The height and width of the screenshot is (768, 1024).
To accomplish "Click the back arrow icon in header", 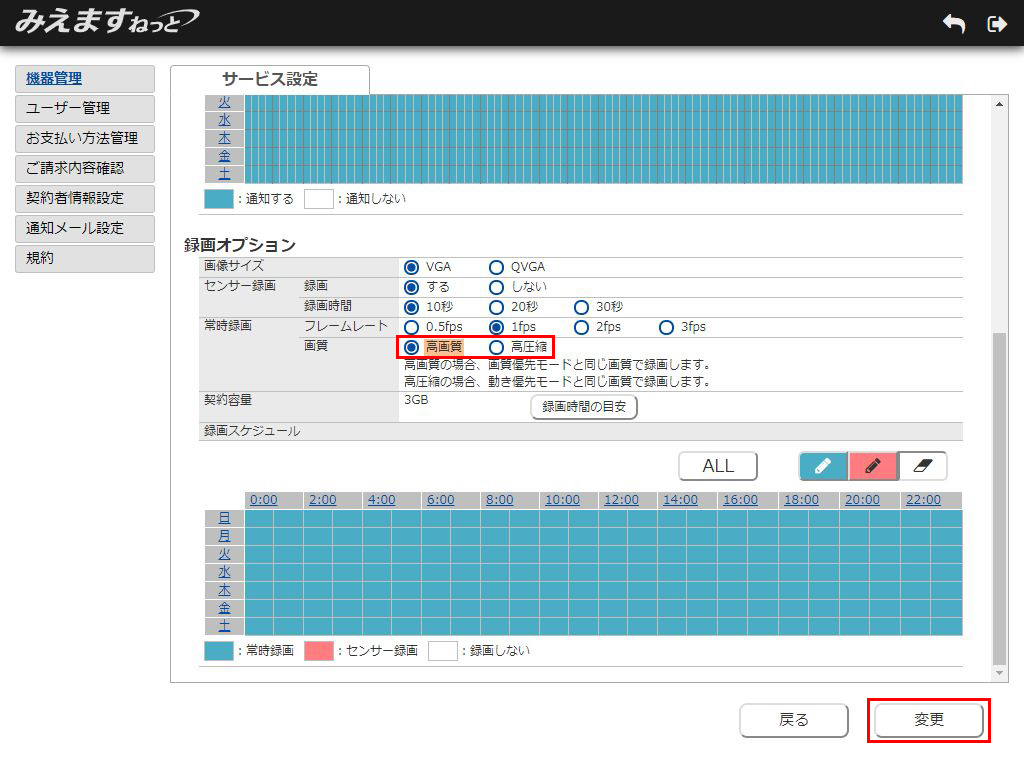I will [954, 24].
